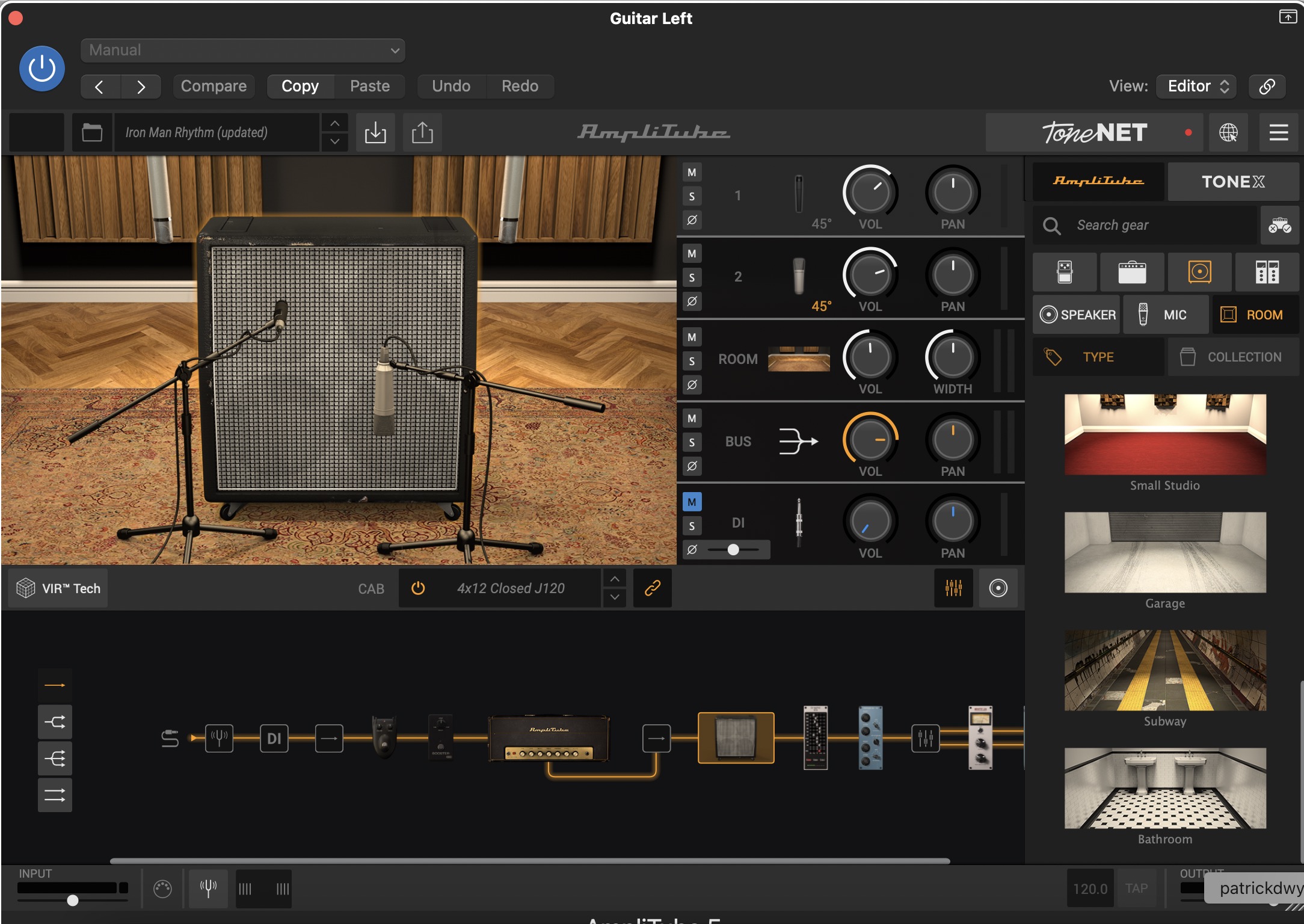The image size is (1304, 924).
Task: Go to previous preset with left arrow
Action: pos(100,87)
